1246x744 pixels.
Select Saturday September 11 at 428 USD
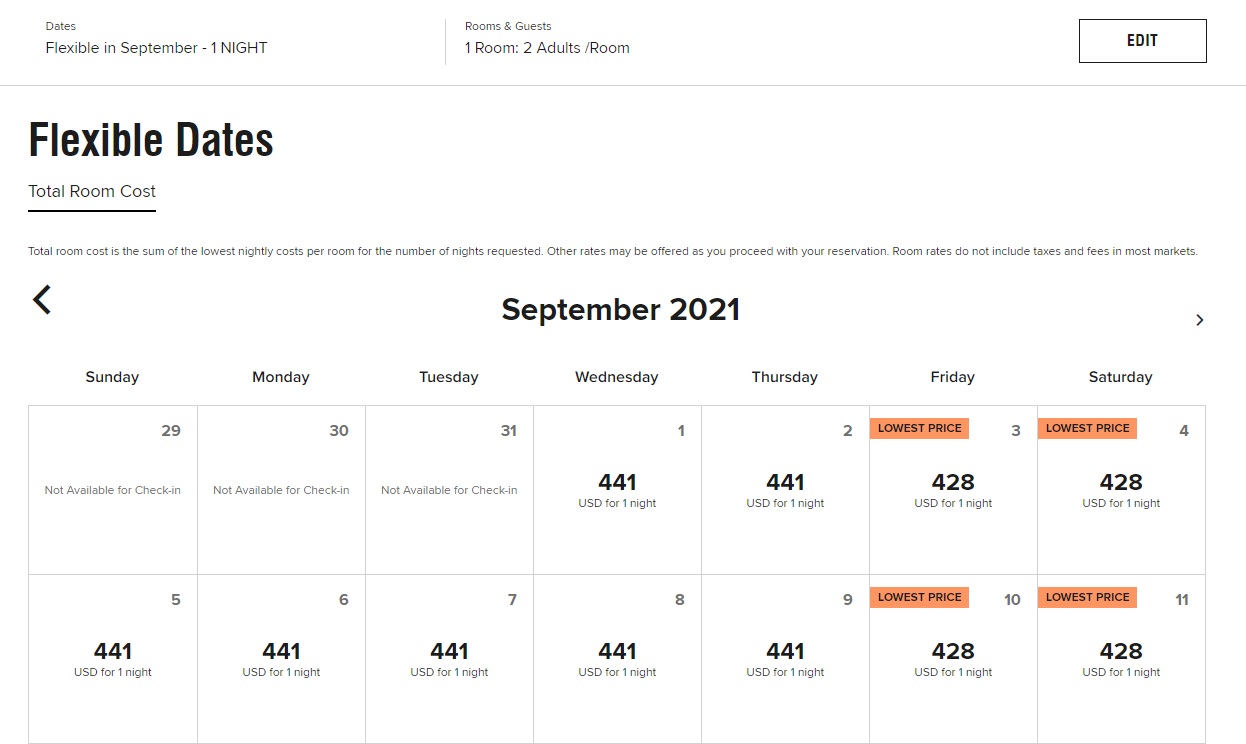(1121, 659)
